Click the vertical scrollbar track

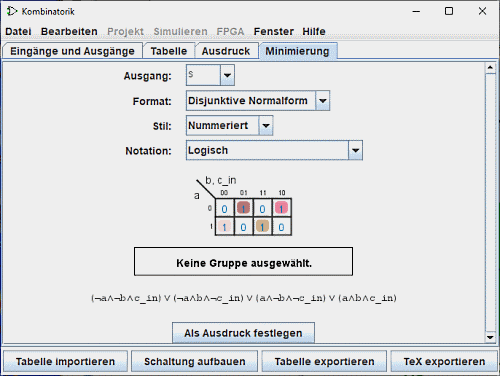point(490,203)
